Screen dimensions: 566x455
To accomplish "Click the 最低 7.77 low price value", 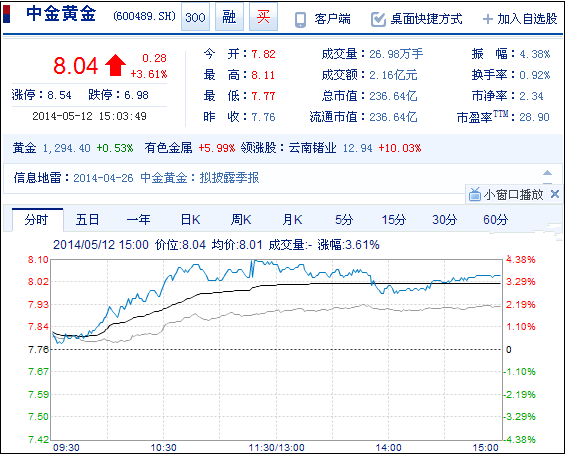I will coord(264,96).
